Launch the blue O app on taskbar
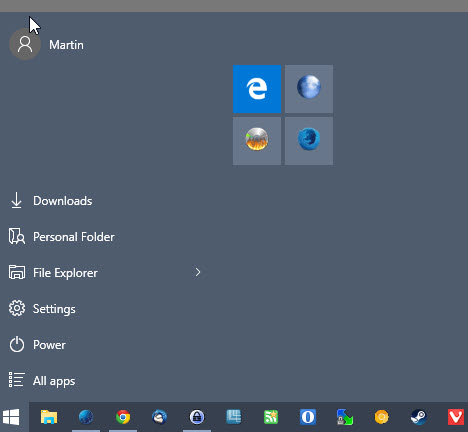The image size is (468, 432). tap(308, 417)
